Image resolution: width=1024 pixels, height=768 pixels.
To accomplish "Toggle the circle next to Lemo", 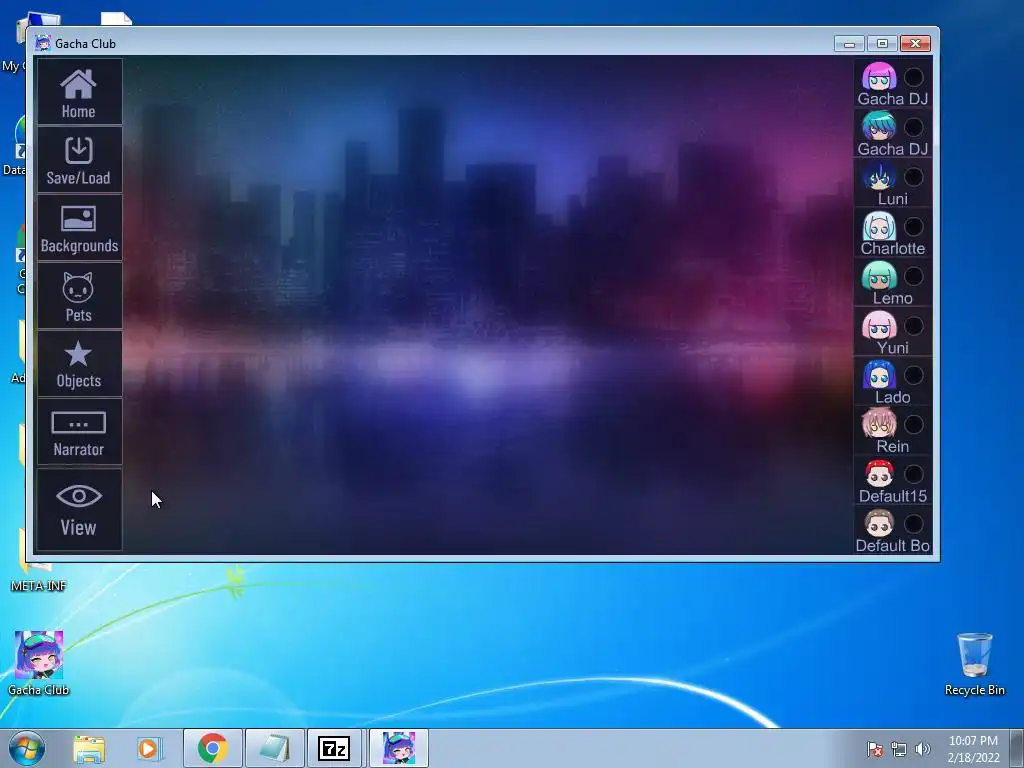I will coord(914,276).
